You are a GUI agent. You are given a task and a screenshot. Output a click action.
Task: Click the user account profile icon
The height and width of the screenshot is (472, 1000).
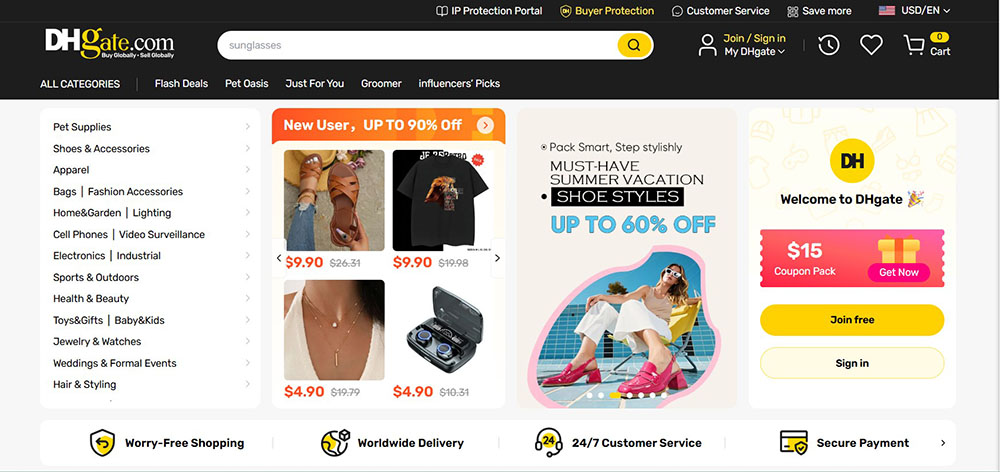pos(707,45)
